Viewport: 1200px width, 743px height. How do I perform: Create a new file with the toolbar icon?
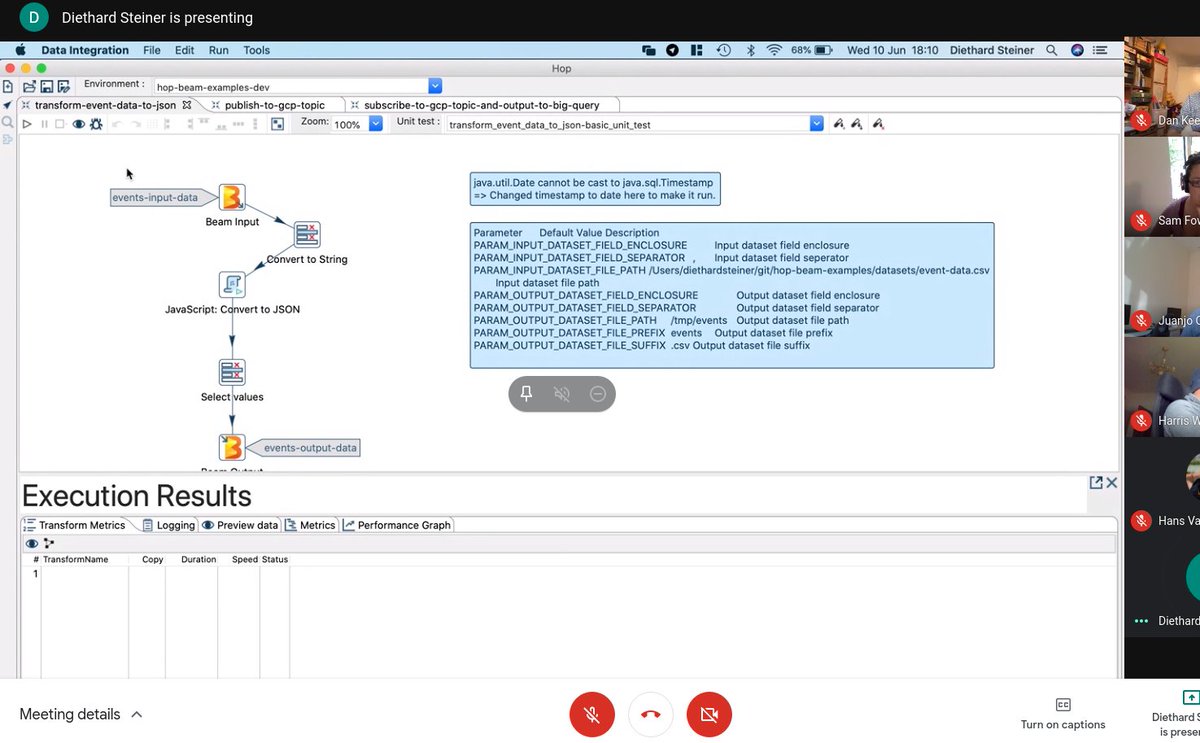(x=8, y=87)
